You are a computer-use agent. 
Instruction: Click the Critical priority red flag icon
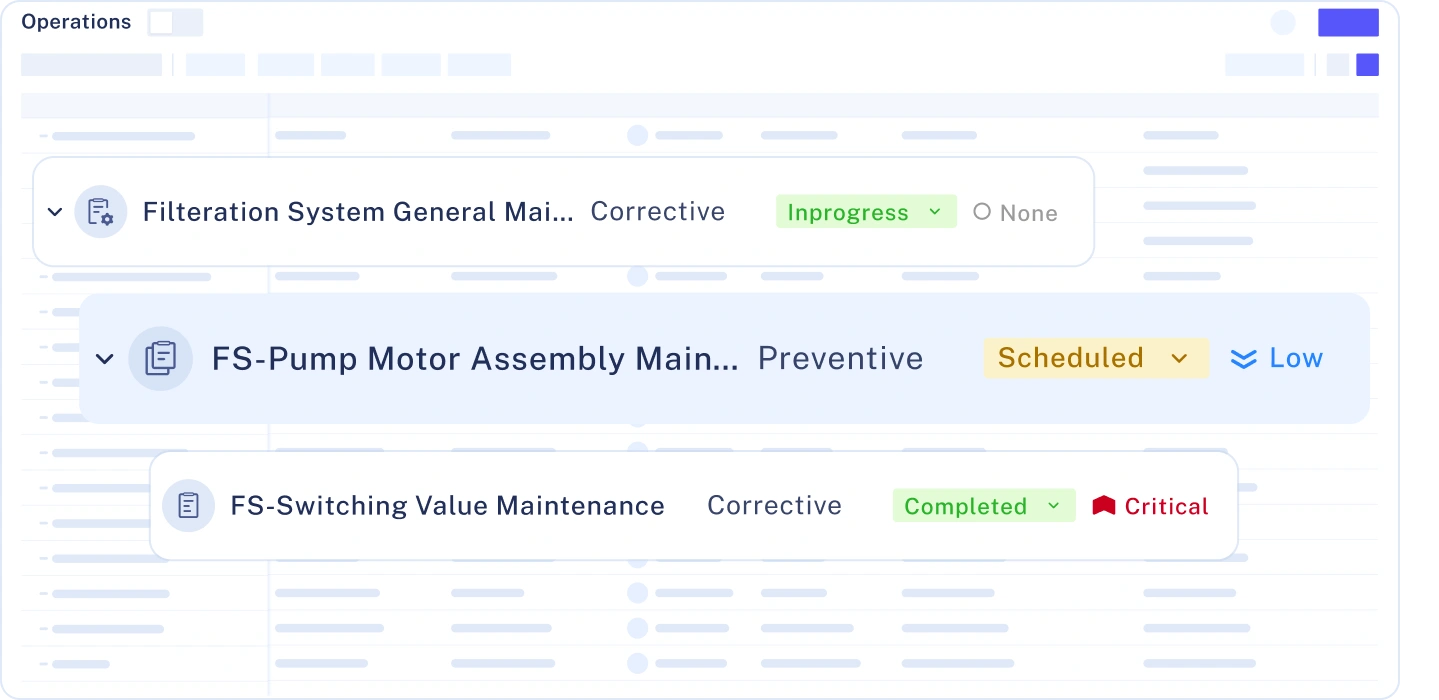1103,506
